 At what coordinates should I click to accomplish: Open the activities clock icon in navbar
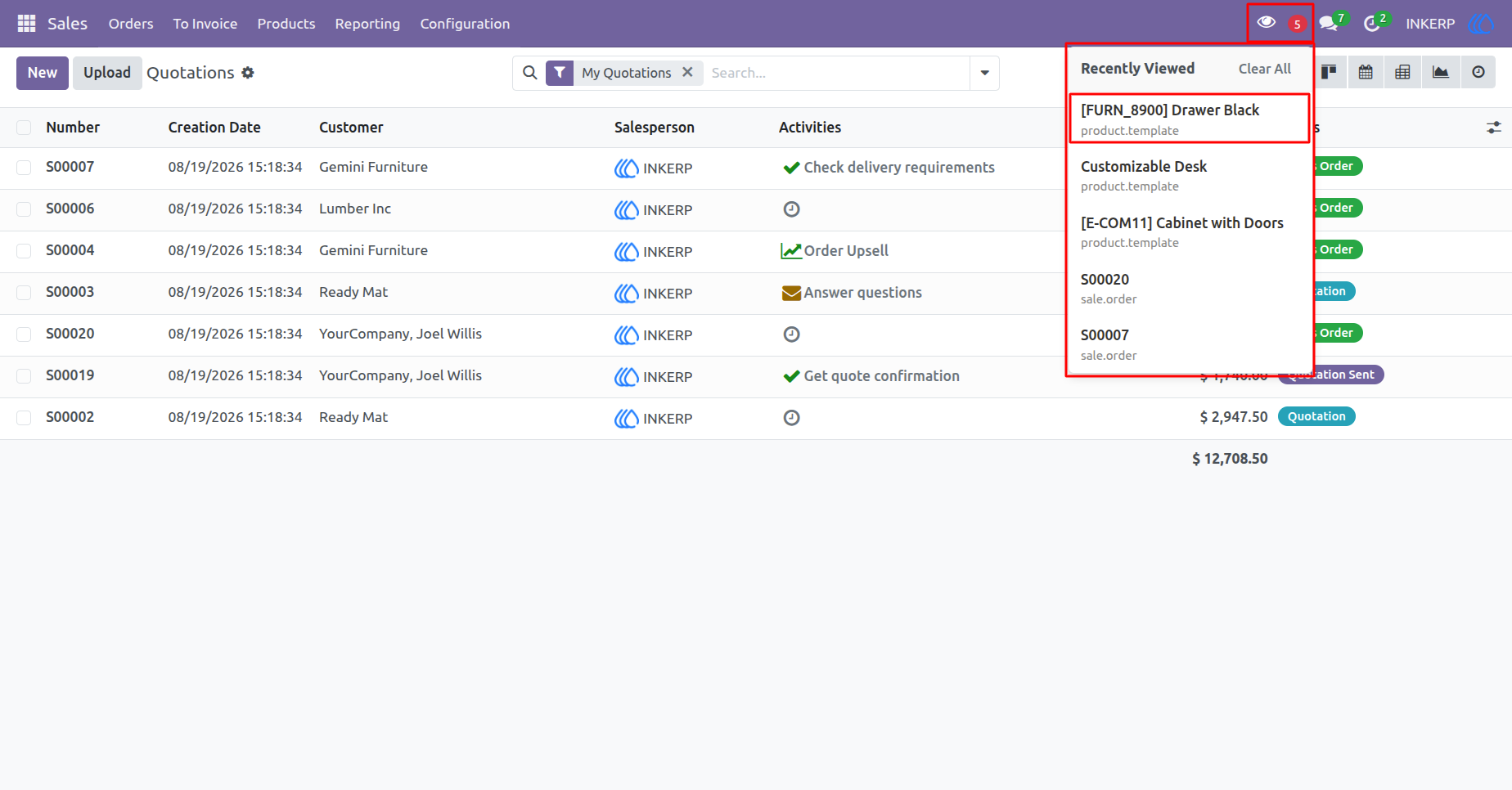[x=1372, y=24]
